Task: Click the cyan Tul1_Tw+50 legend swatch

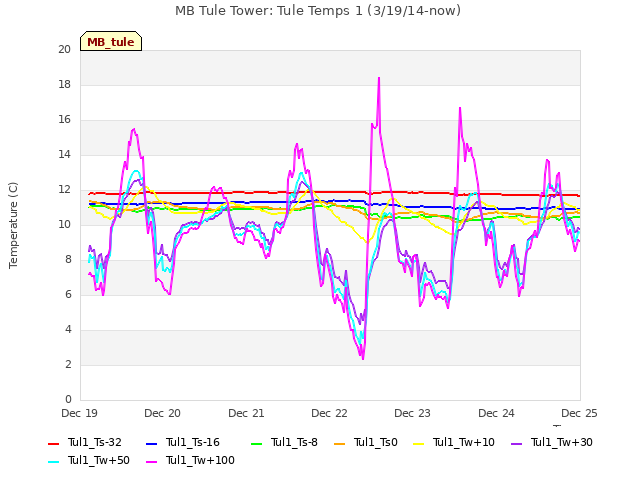Action: [x=53, y=461]
